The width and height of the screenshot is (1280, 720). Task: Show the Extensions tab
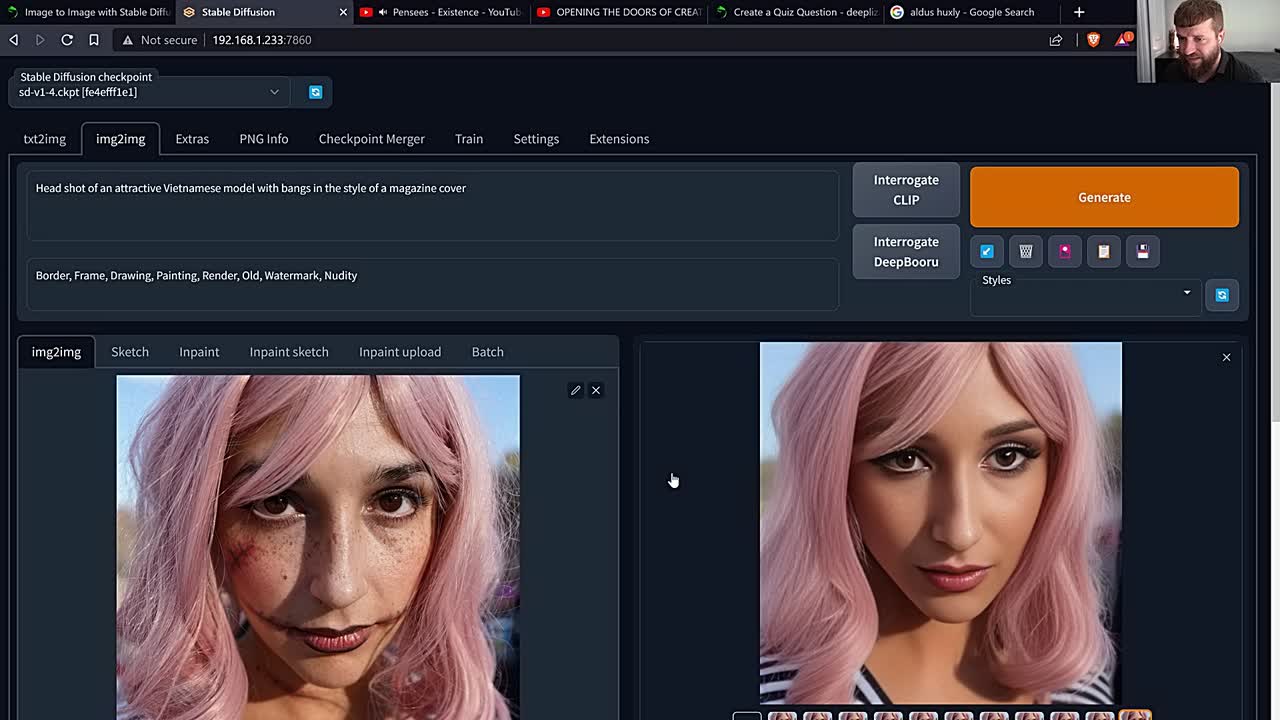[619, 139]
